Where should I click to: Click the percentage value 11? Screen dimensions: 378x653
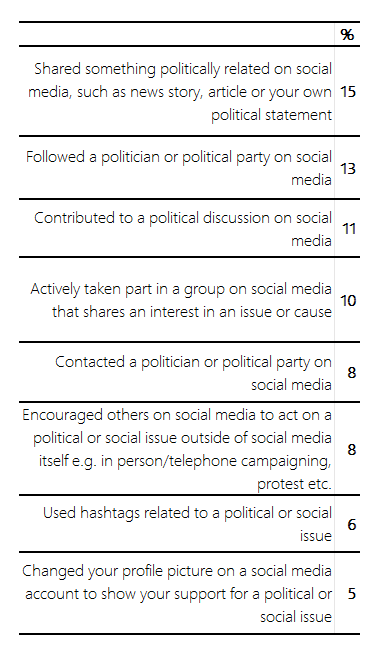click(348, 229)
